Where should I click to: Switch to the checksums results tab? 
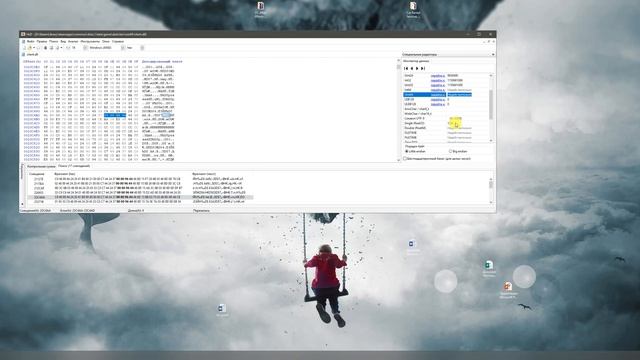tap(41, 167)
